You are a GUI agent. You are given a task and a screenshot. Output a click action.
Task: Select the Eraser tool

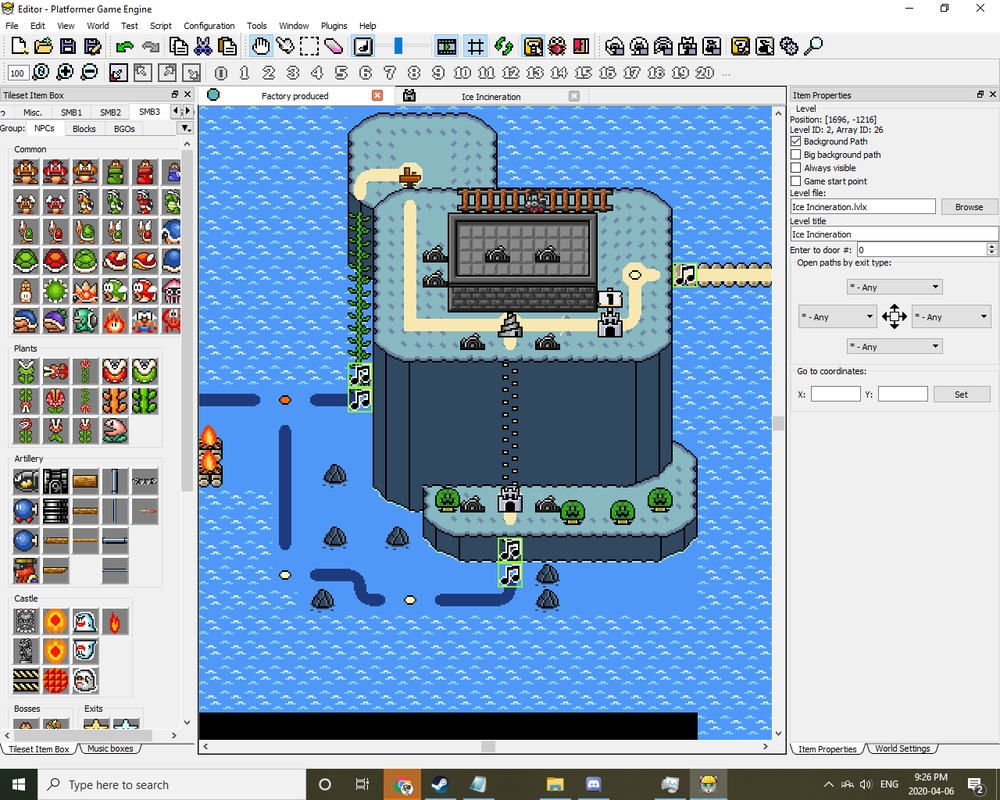point(334,46)
